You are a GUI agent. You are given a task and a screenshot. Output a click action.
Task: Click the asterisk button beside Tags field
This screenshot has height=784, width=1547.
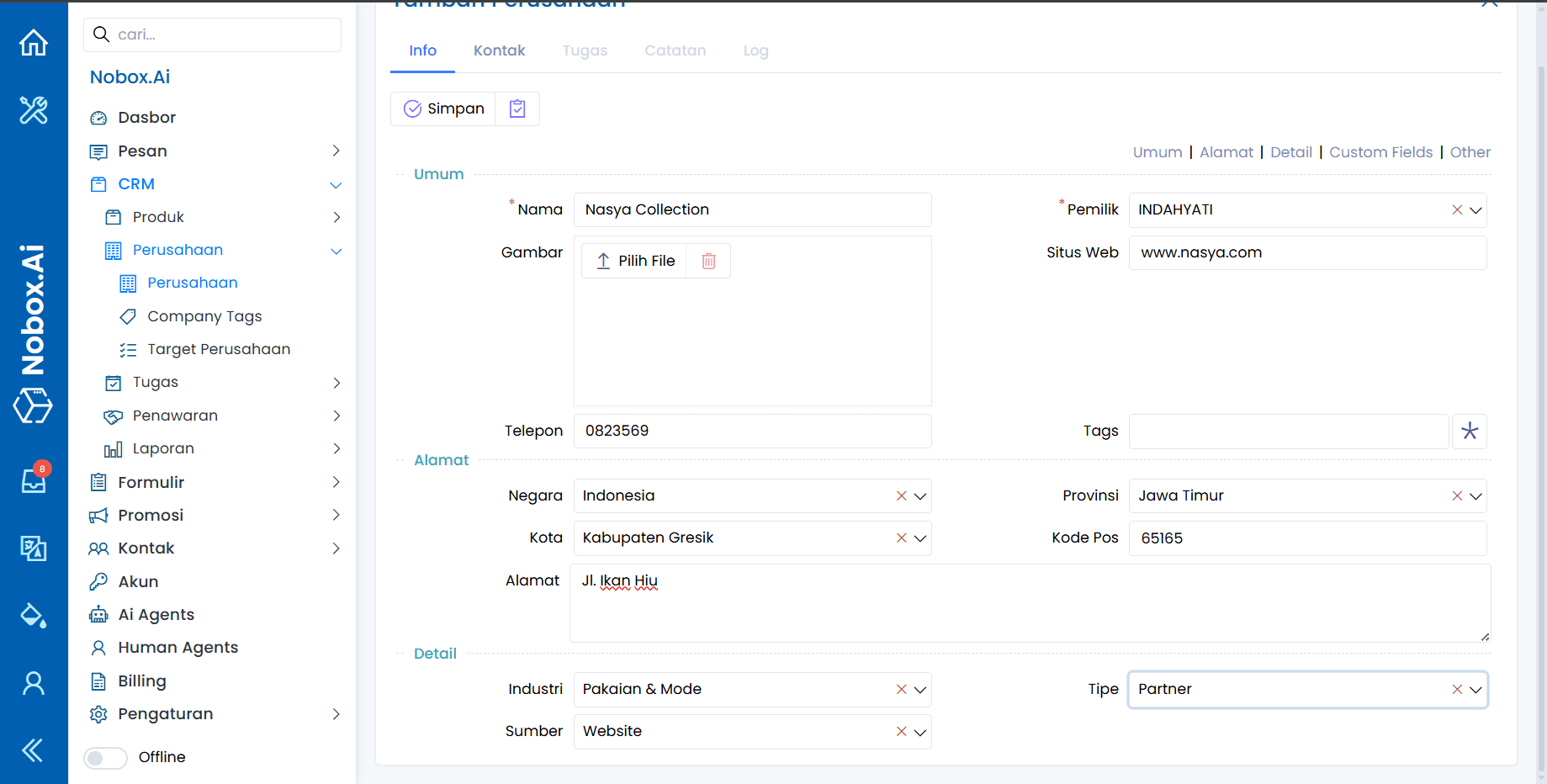[1469, 431]
